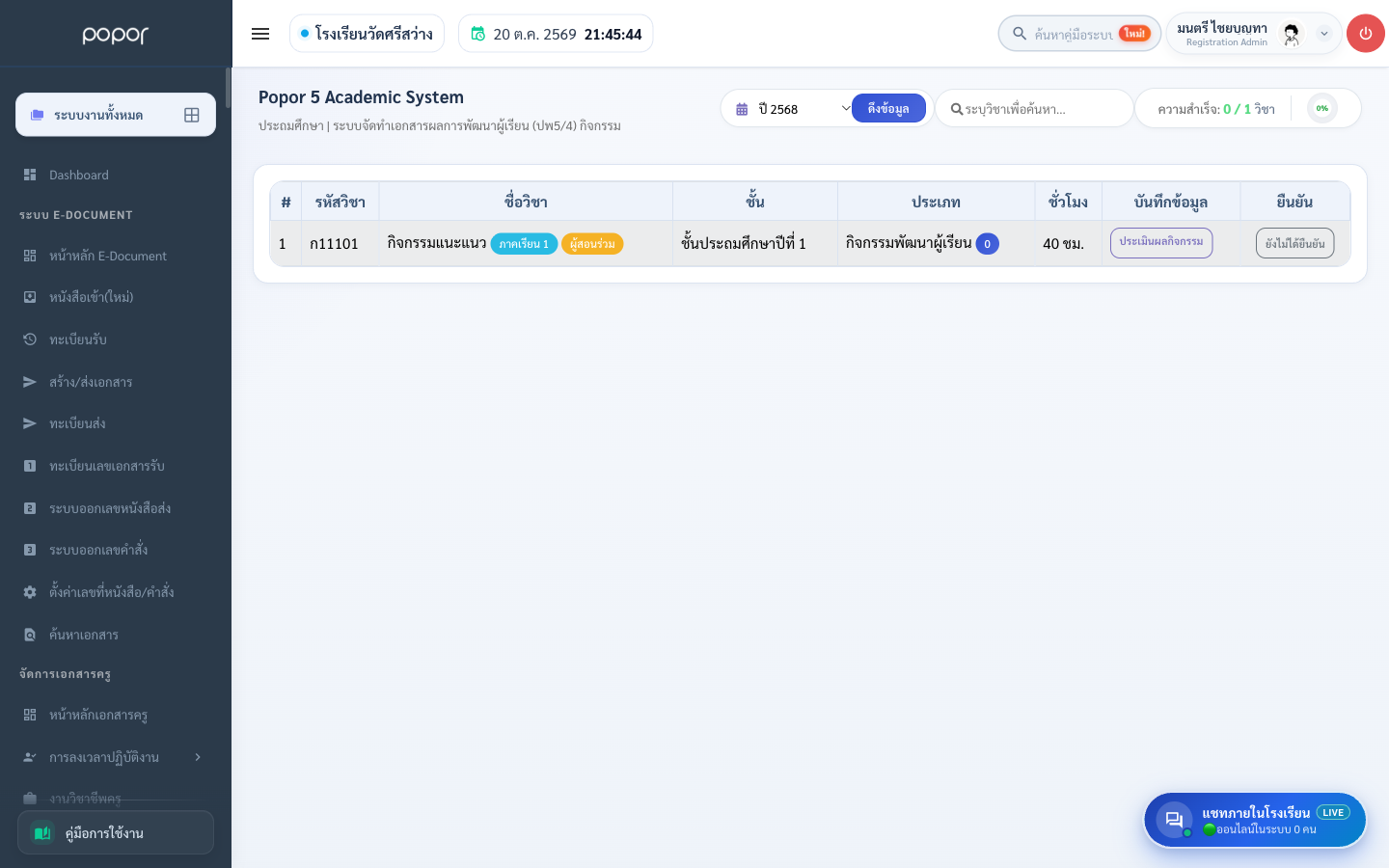Click the ดึงข้อมูล button
This screenshot has width=1389, height=868.
[x=888, y=109]
